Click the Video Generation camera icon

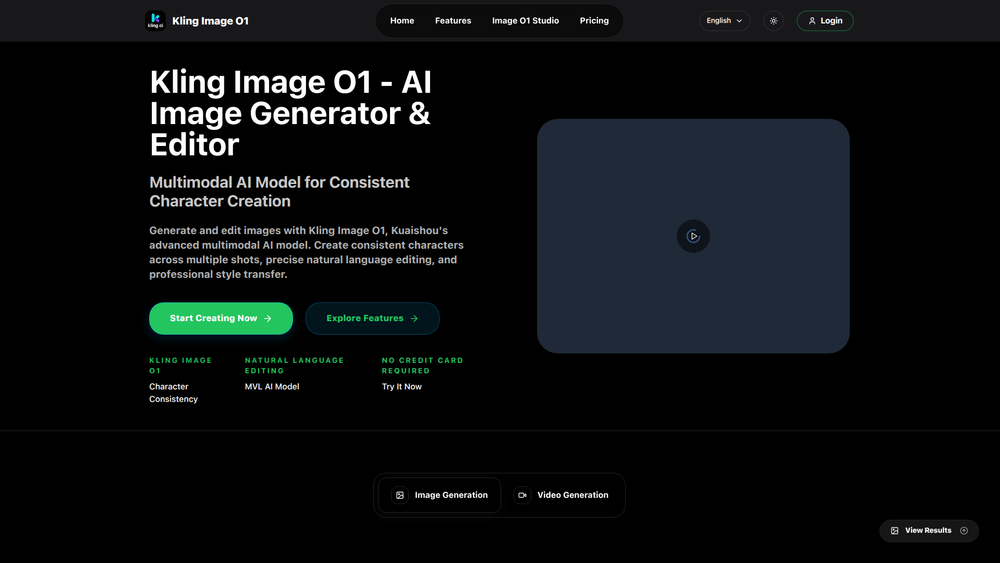tap(522, 495)
